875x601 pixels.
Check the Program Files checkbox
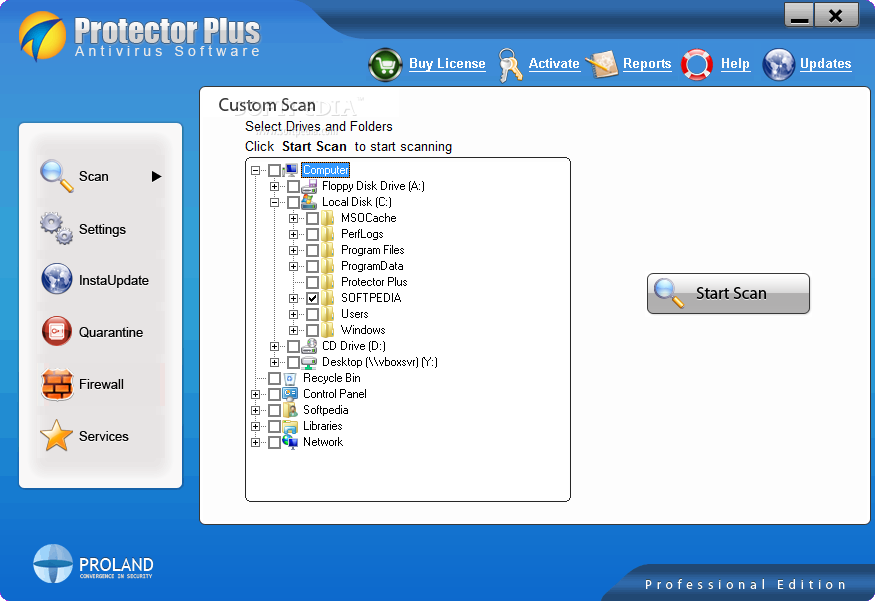tap(312, 251)
